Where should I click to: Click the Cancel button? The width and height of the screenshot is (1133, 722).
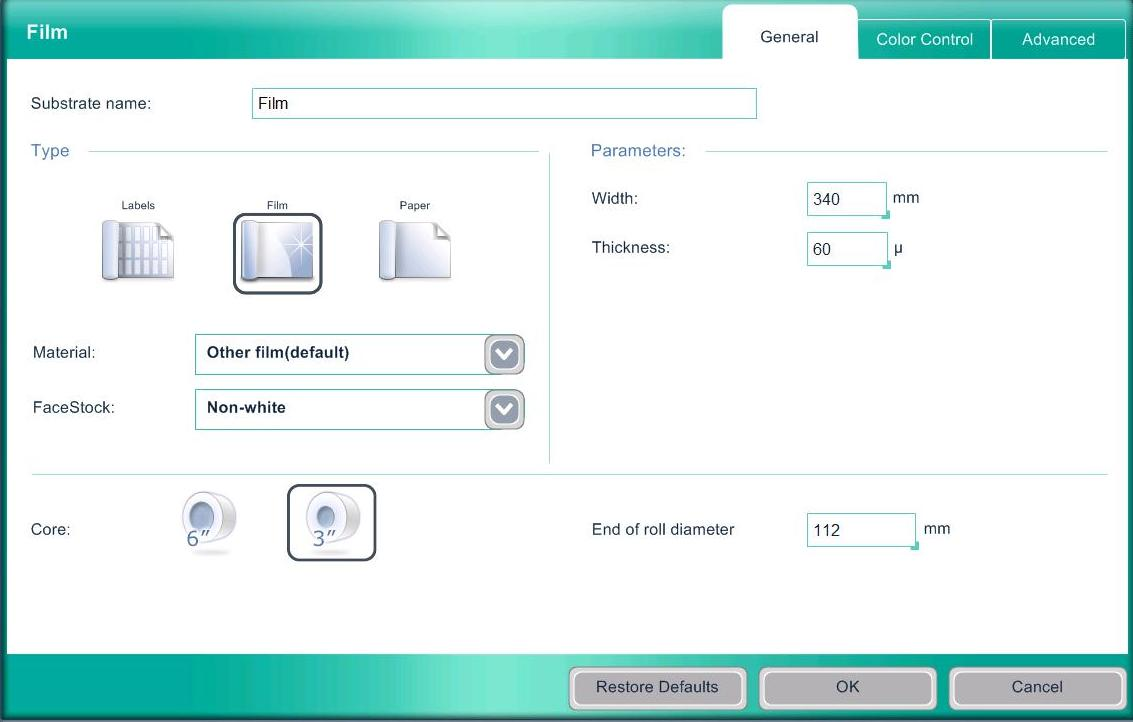[1037, 687]
